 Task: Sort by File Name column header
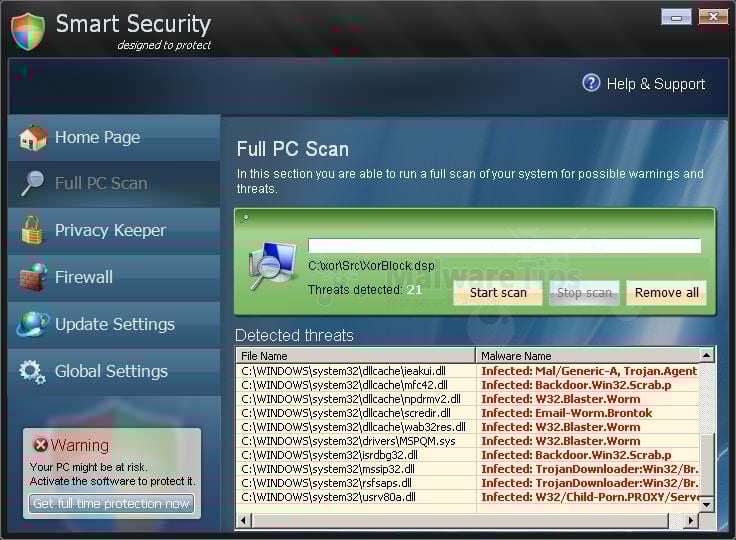click(x=356, y=355)
